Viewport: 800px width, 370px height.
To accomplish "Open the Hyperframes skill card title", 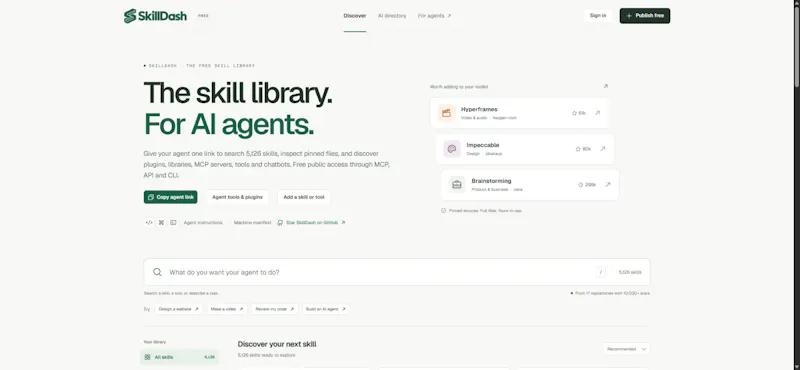I will click(479, 109).
